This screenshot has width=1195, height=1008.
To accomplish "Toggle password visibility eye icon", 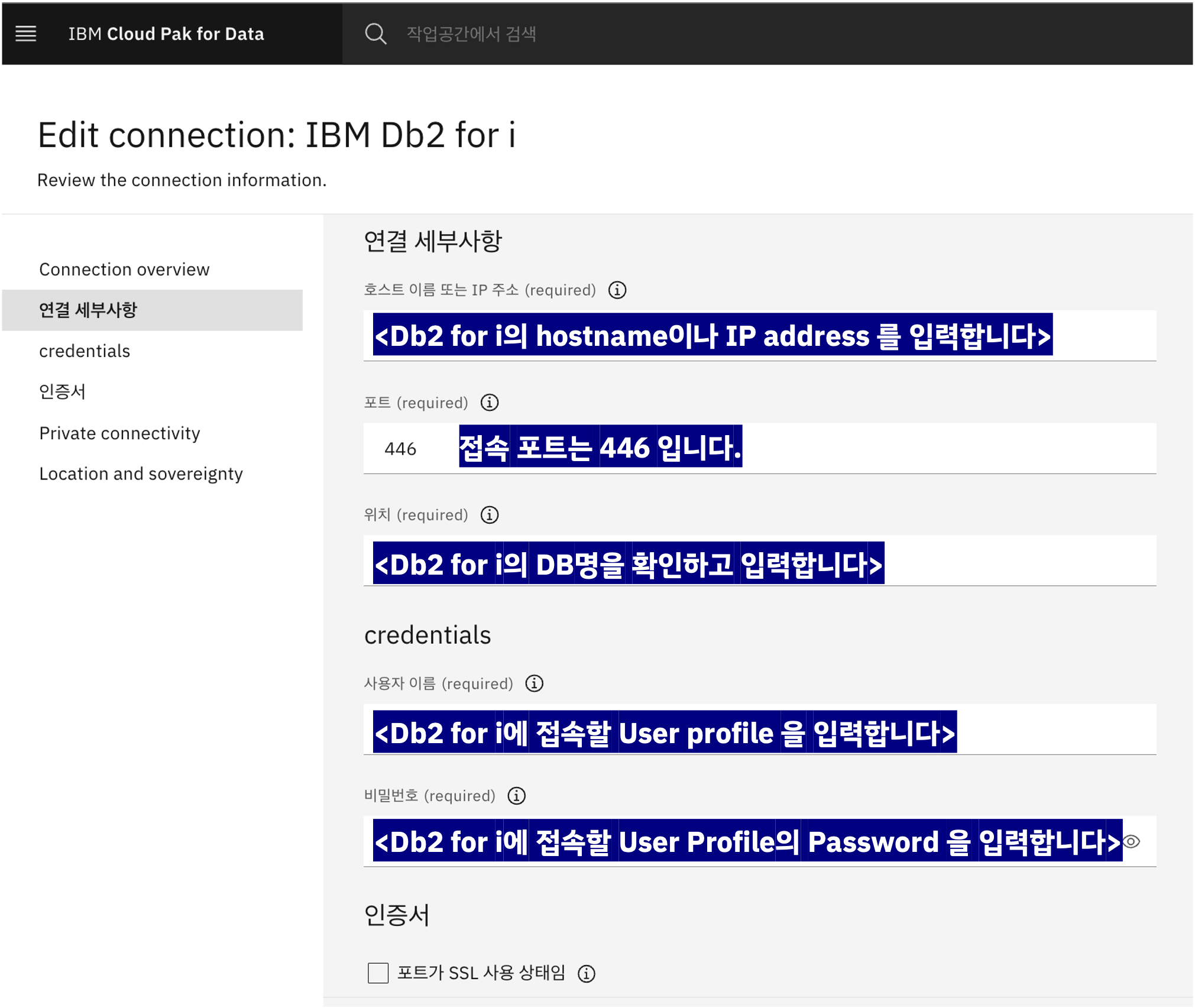I will pos(1131,841).
